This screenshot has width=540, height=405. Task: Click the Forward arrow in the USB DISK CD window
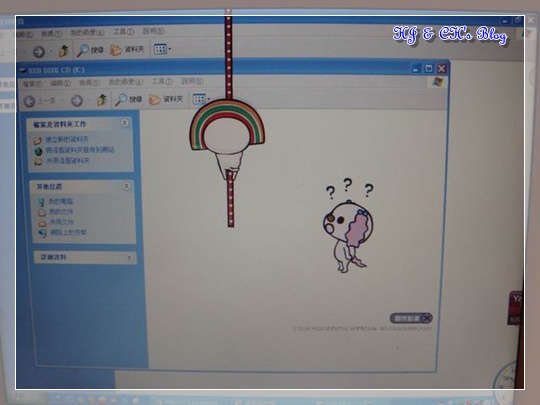point(77,101)
